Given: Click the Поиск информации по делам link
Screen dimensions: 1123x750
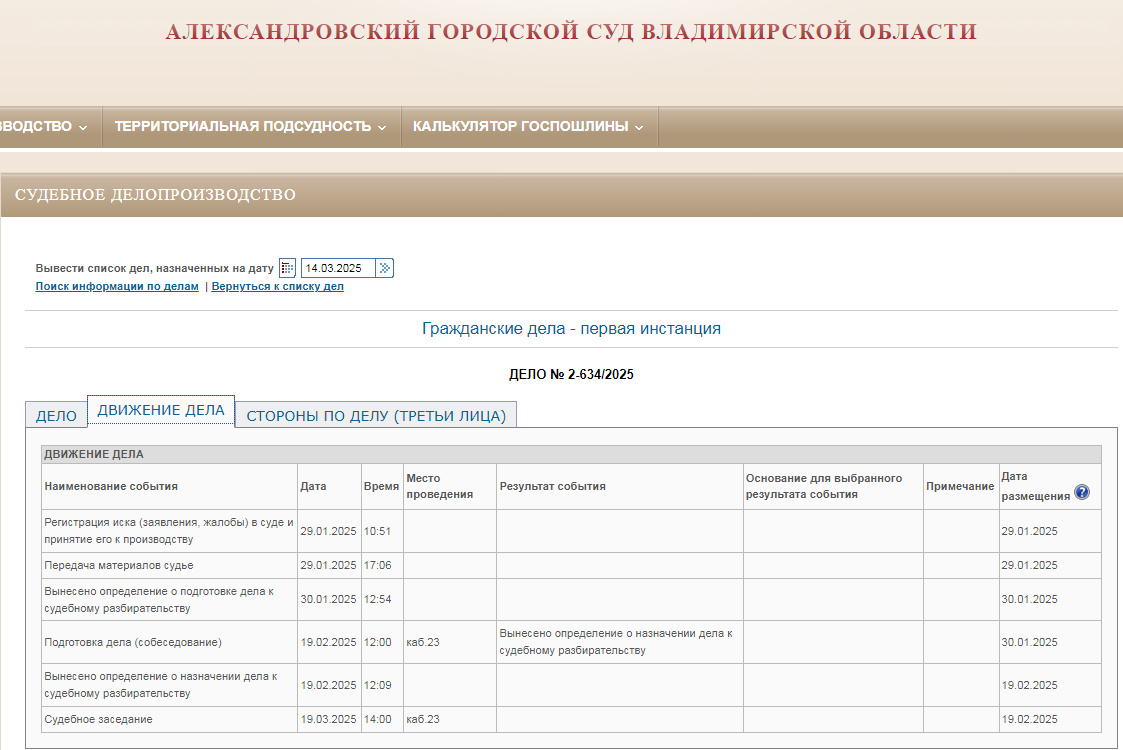Looking at the screenshot, I should 117,286.
